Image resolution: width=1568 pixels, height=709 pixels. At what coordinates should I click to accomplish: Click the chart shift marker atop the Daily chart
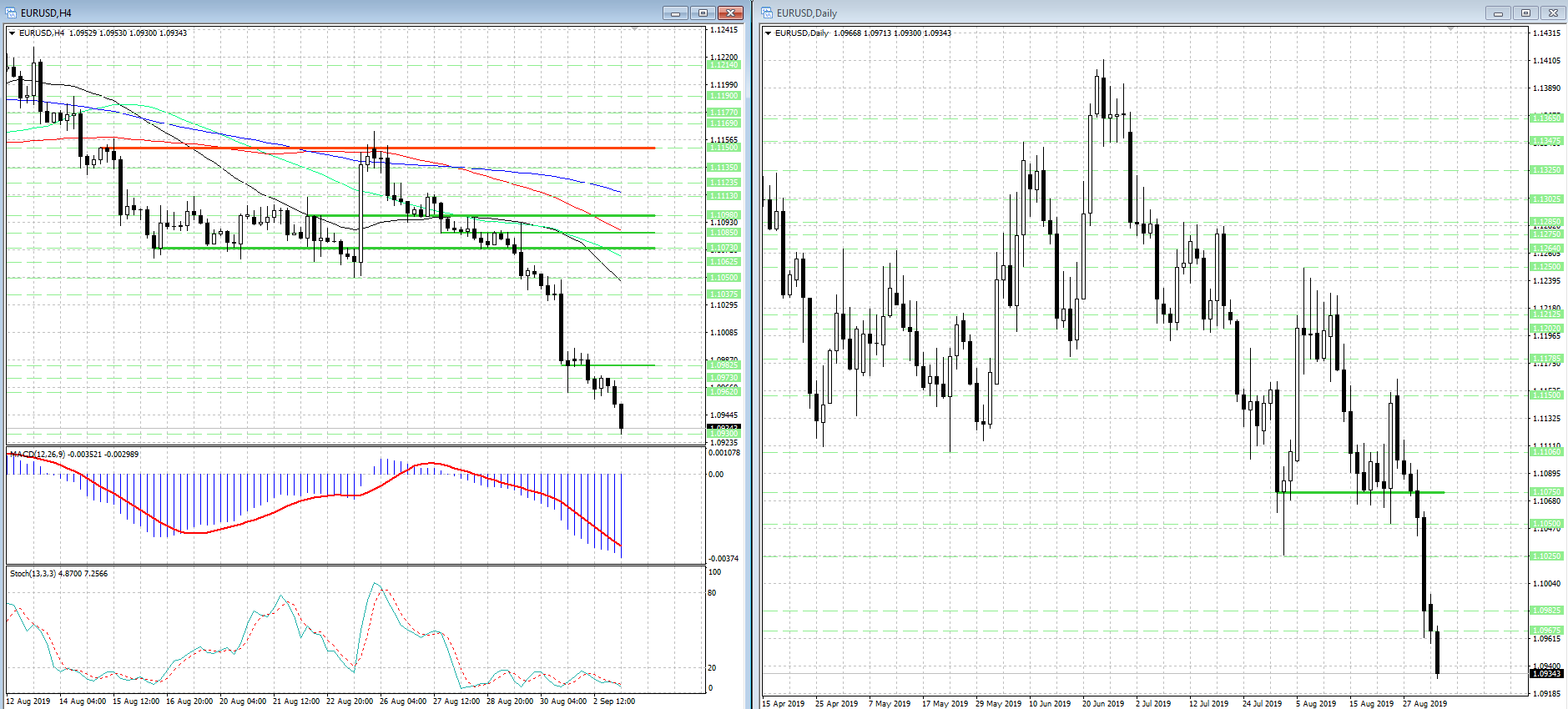pos(1450,29)
